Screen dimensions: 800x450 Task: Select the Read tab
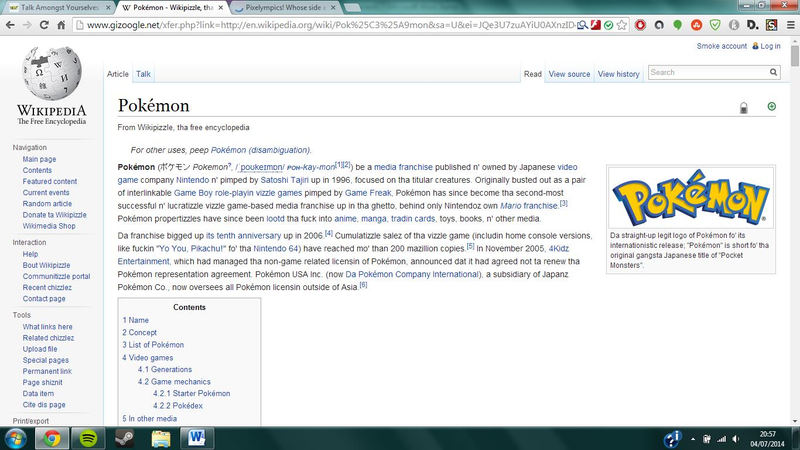533,74
